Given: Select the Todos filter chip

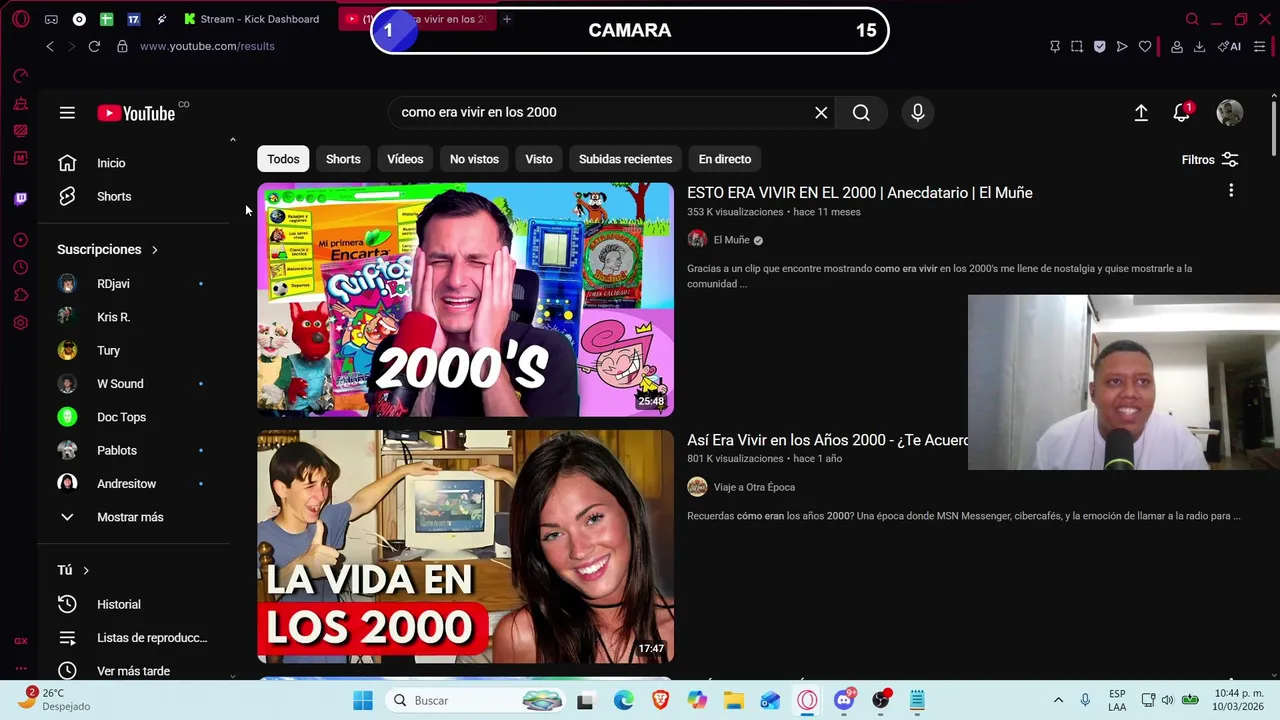Looking at the screenshot, I should coord(283,159).
